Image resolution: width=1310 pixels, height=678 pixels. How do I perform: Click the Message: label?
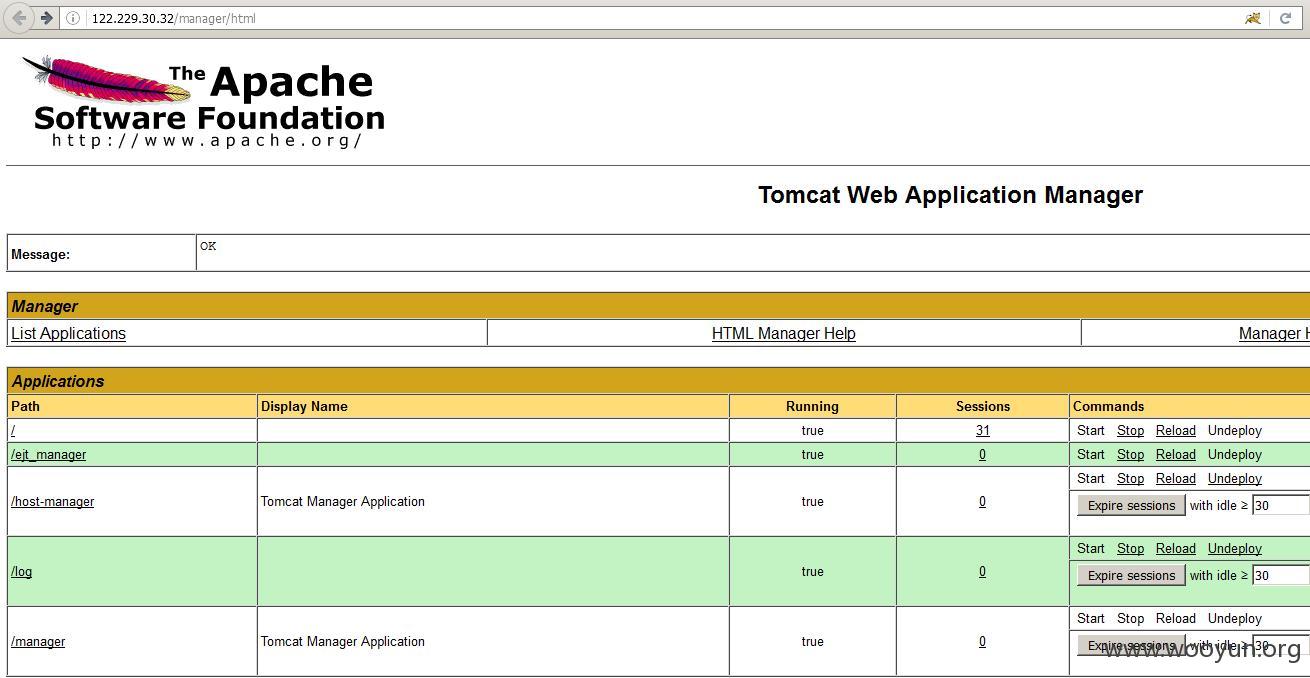[40, 254]
